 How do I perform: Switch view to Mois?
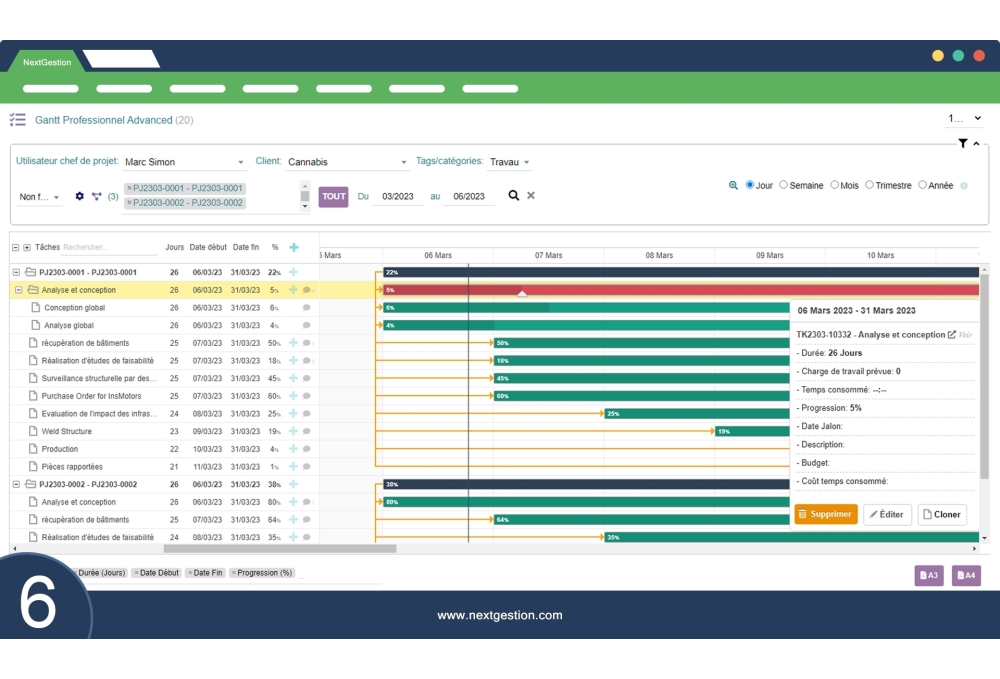pyautogui.click(x=835, y=186)
